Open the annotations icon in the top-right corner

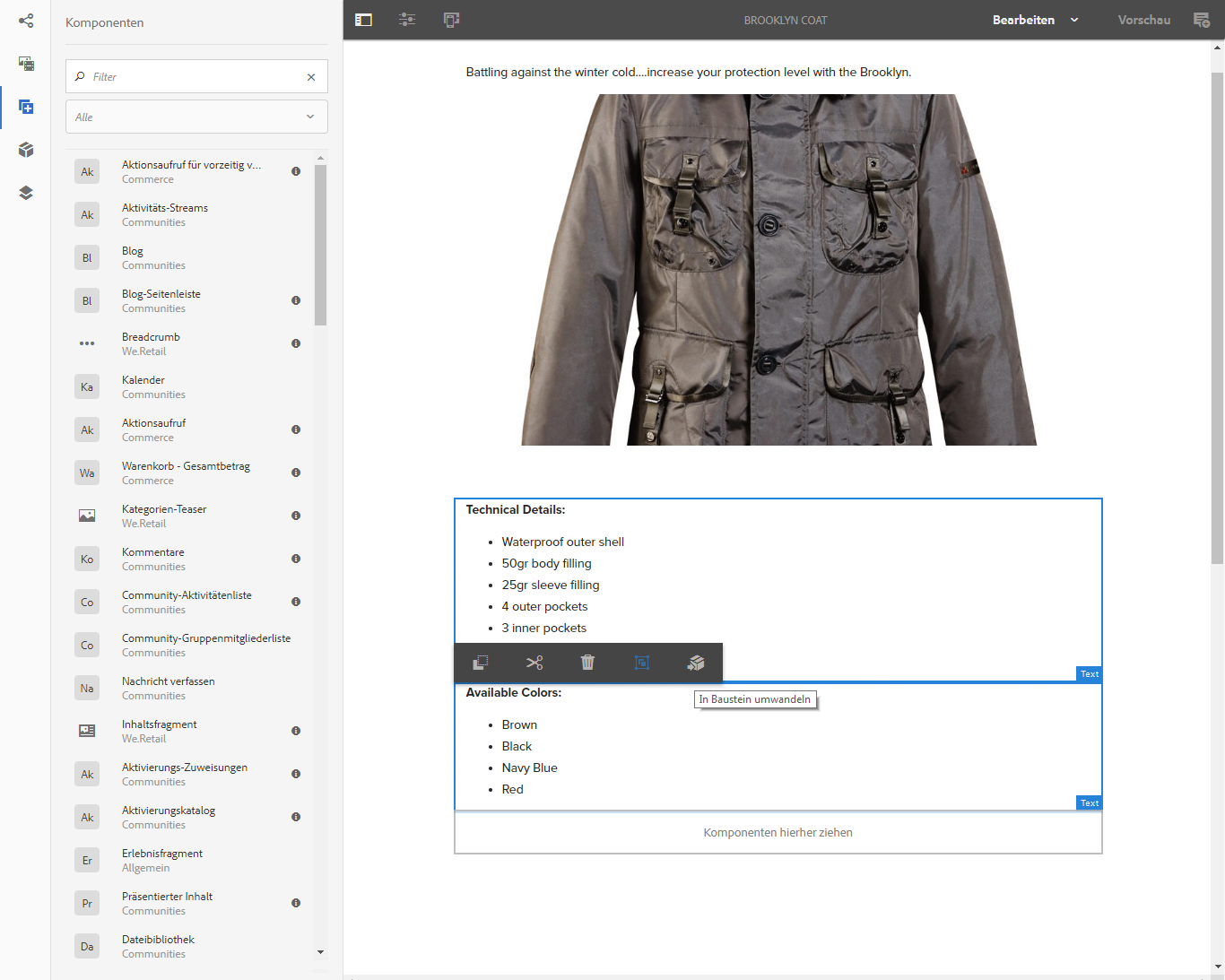pos(1202,20)
